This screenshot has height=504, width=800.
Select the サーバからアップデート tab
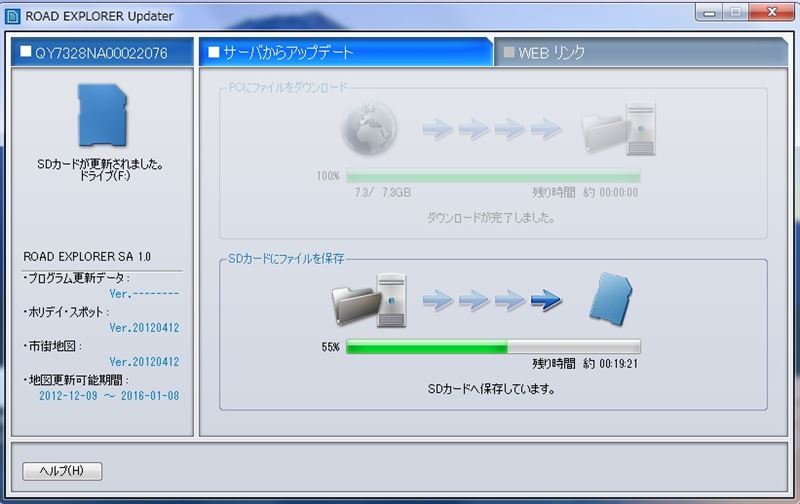[x=346, y=52]
